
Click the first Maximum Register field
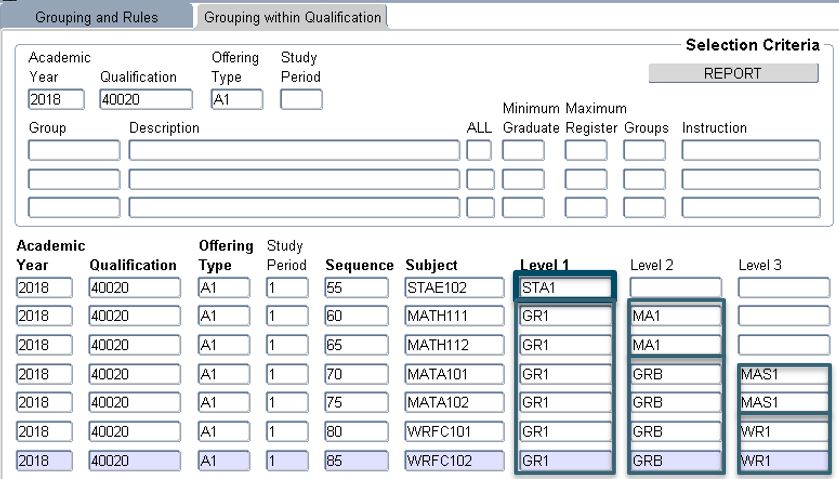click(x=586, y=151)
